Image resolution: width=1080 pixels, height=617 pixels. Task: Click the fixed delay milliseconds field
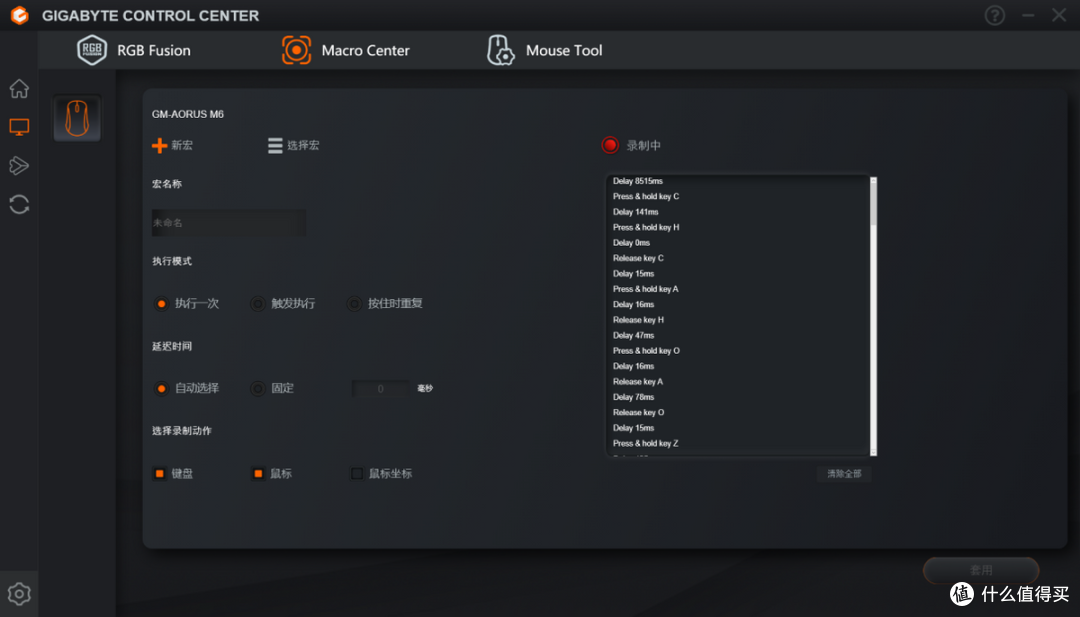[x=380, y=389]
